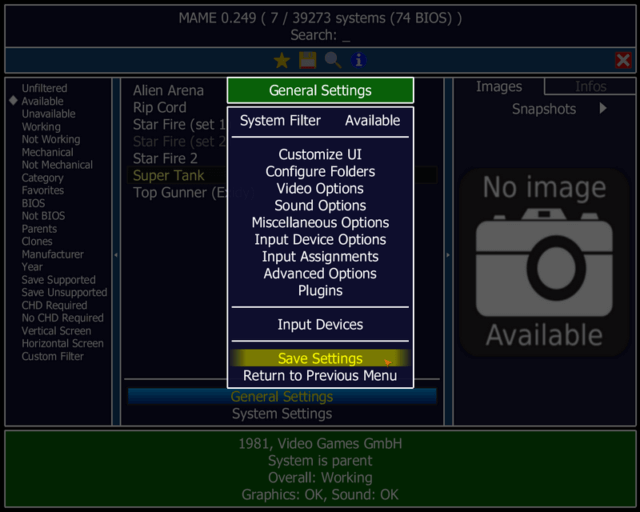Collapse the right image panel arrow
Image resolution: width=640 pixels, height=512 pixels.
(x=448, y=255)
